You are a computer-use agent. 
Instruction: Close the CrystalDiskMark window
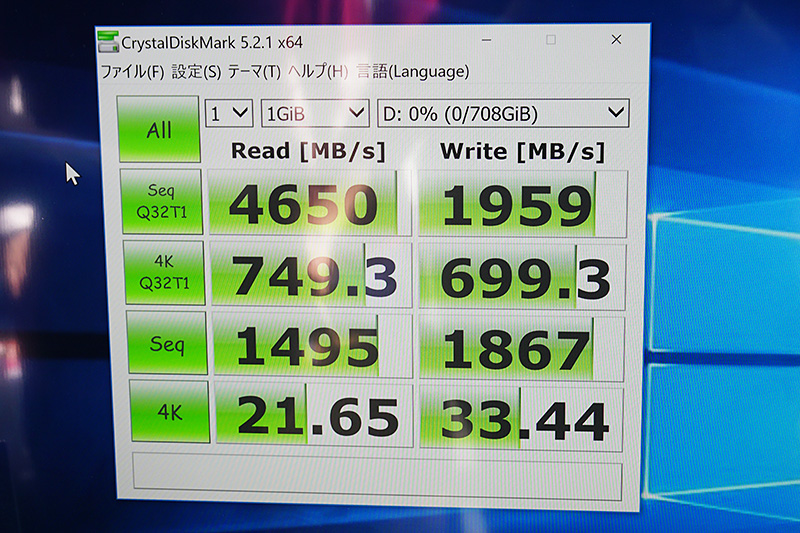[x=616, y=39]
